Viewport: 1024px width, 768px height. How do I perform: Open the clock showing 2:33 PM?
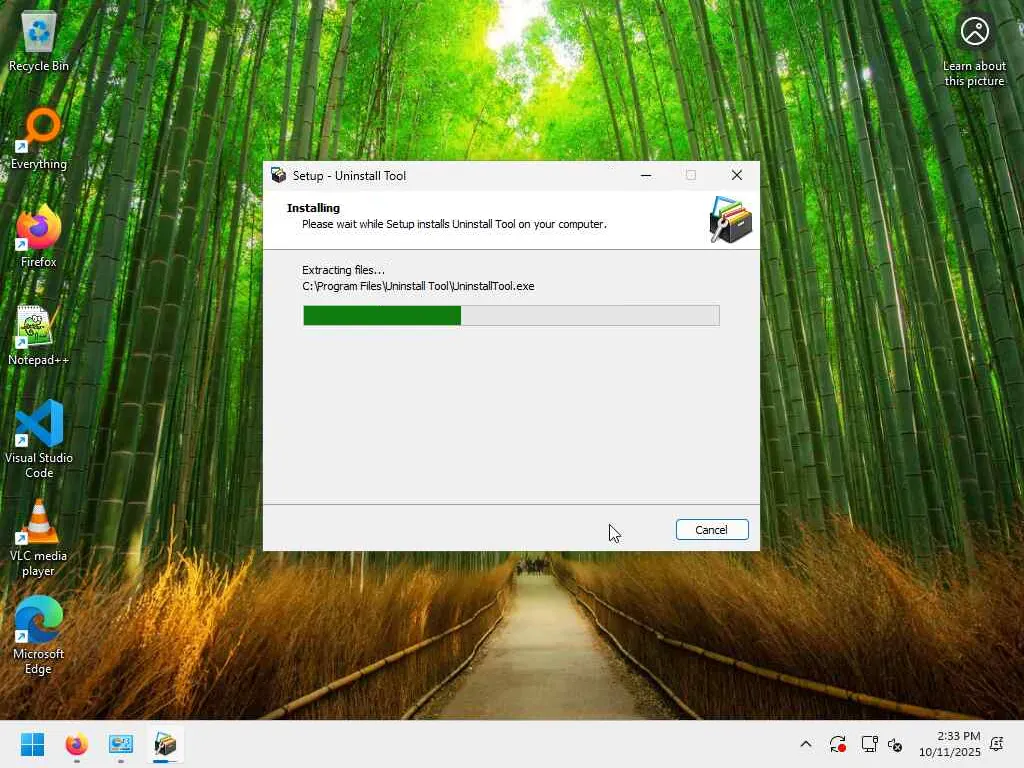[x=950, y=744]
